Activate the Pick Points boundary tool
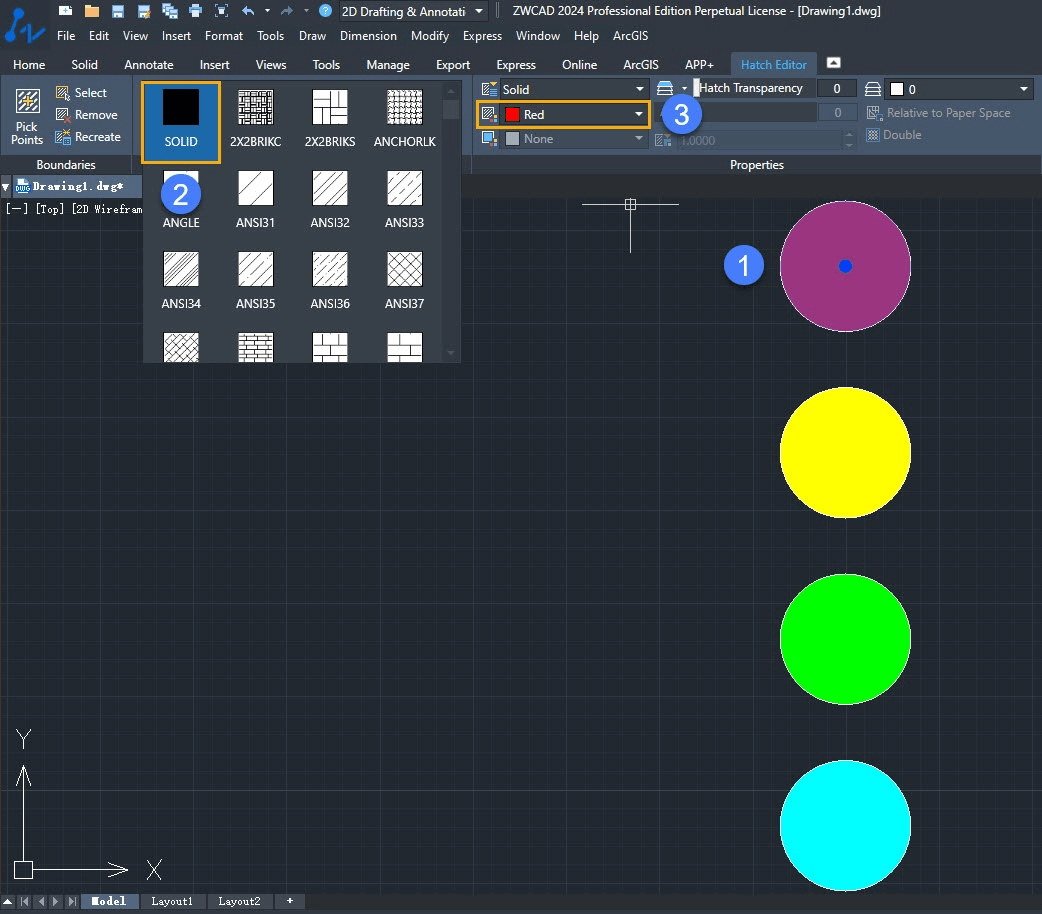 pos(27,117)
